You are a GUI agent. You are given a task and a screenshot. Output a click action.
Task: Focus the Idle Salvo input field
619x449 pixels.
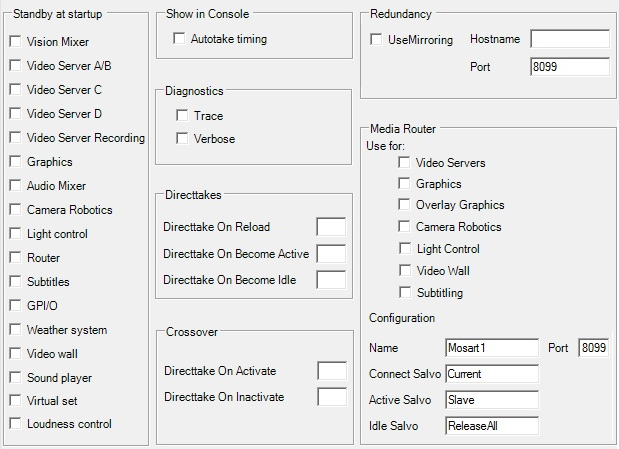click(491, 426)
